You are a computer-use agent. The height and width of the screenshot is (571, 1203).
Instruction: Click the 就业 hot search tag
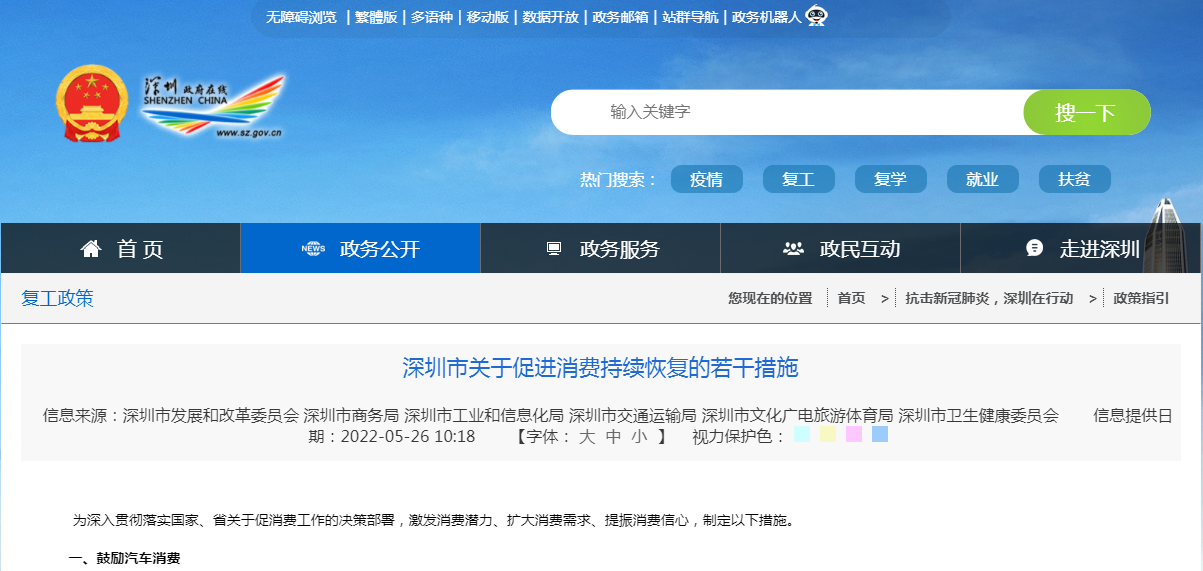982,179
